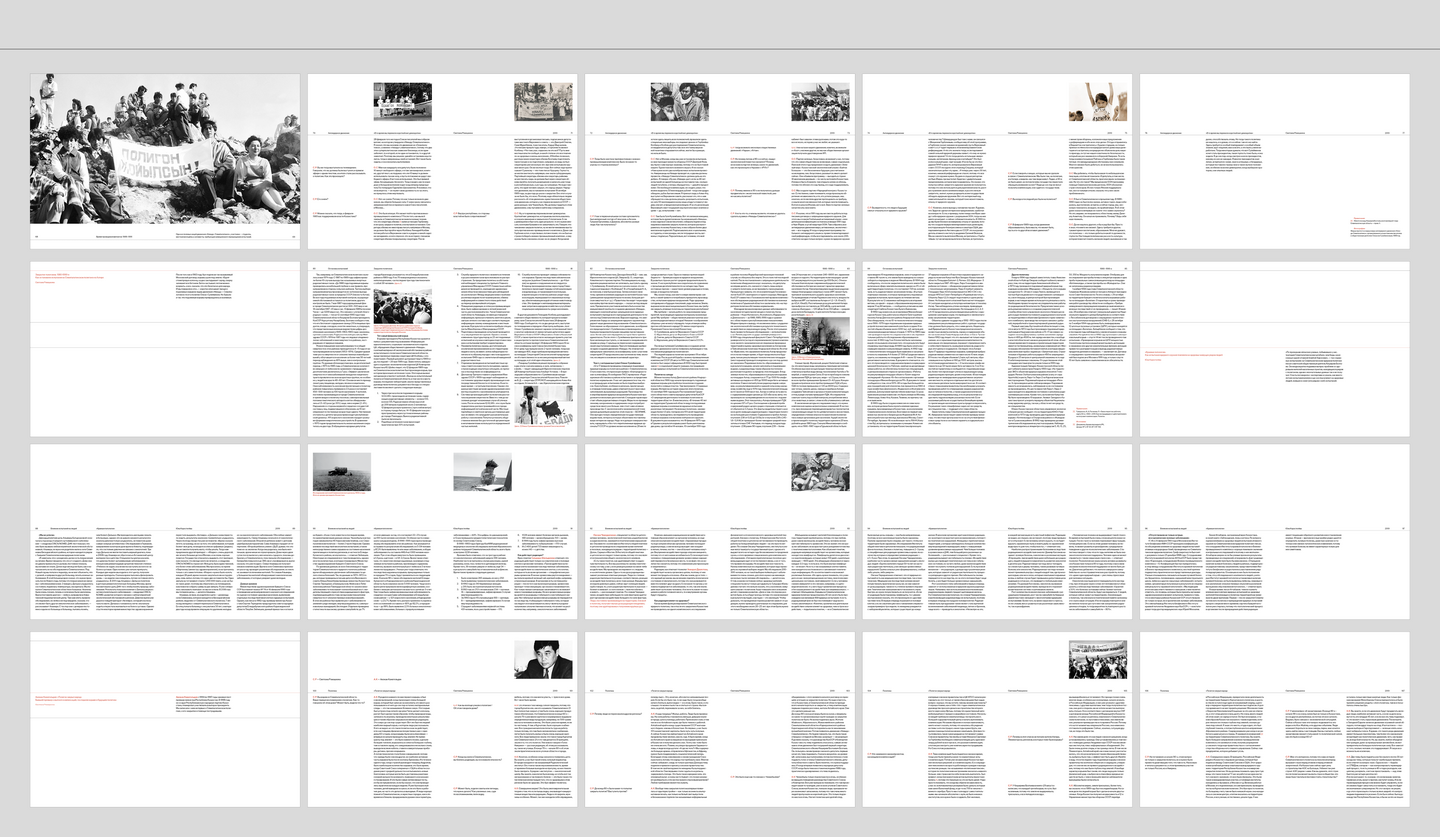Screen dimensions: 1440x837
Task: Open the dense text spread left of the boat photo spread
Action: click(164, 531)
